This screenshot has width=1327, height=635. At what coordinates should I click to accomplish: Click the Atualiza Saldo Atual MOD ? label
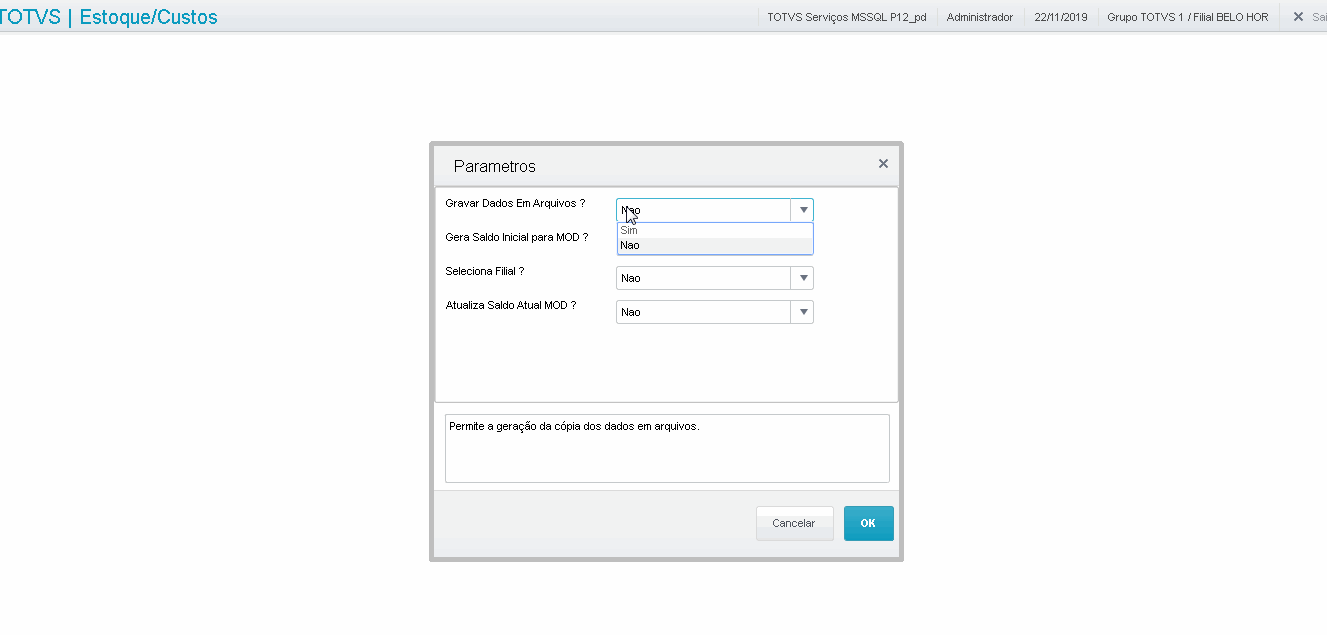[511, 305]
